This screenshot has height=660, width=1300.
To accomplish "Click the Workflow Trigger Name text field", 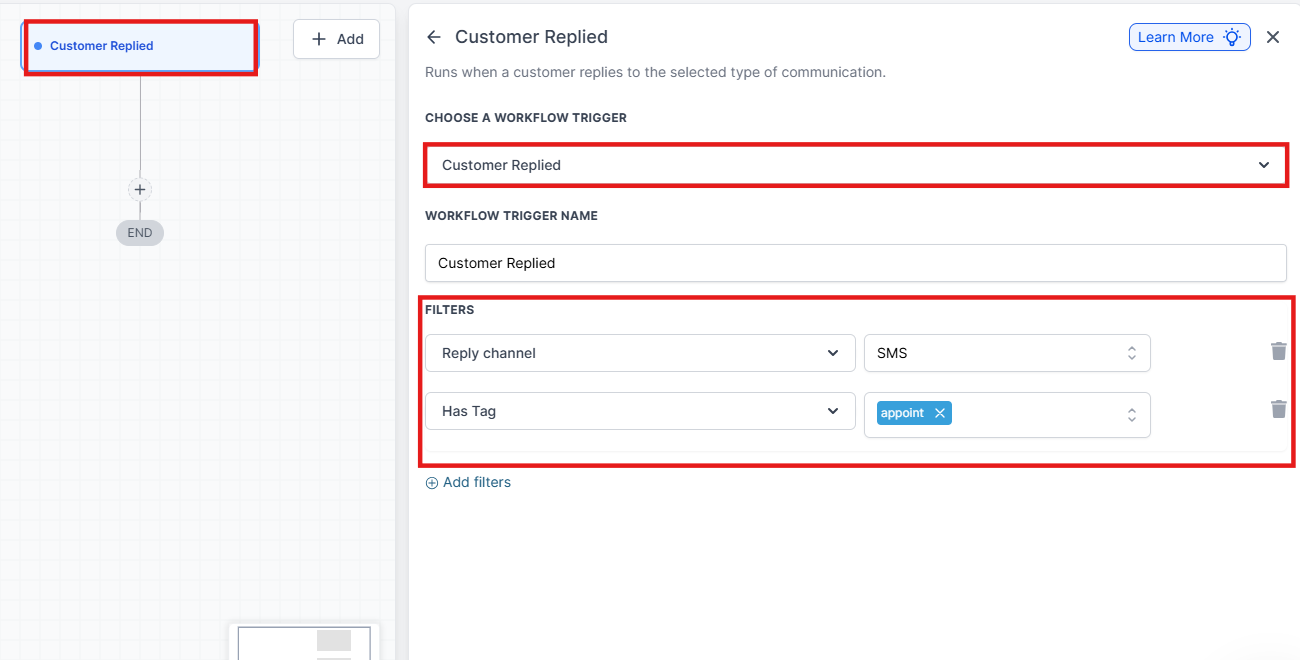I will tap(855, 263).
